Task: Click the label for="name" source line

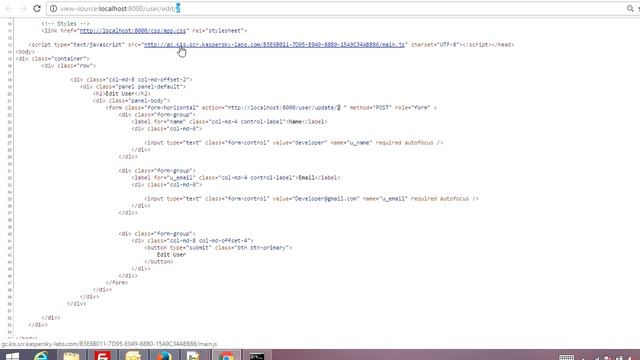Action: click(x=229, y=122)
